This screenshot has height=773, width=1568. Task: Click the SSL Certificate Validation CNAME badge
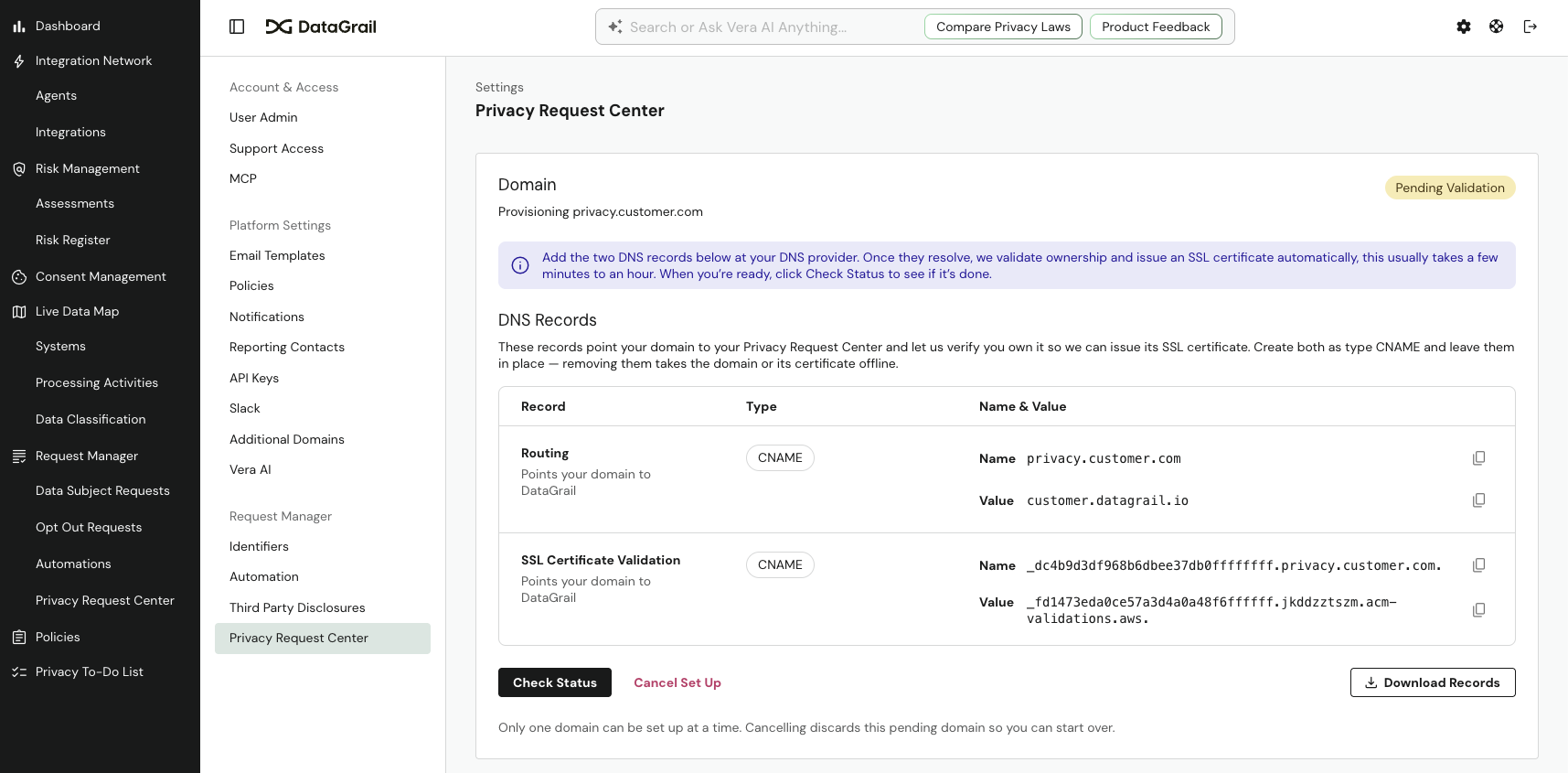780,565
